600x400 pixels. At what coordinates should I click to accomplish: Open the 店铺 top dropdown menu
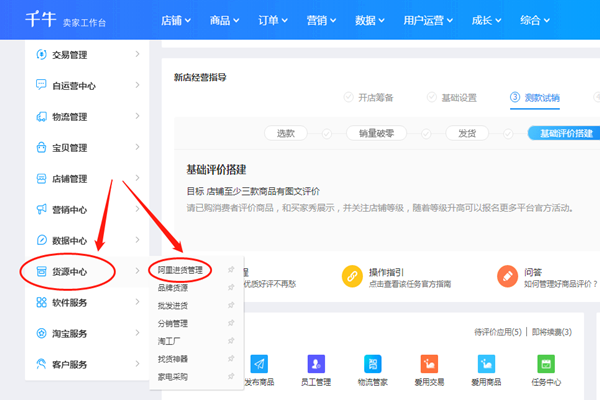176,20
